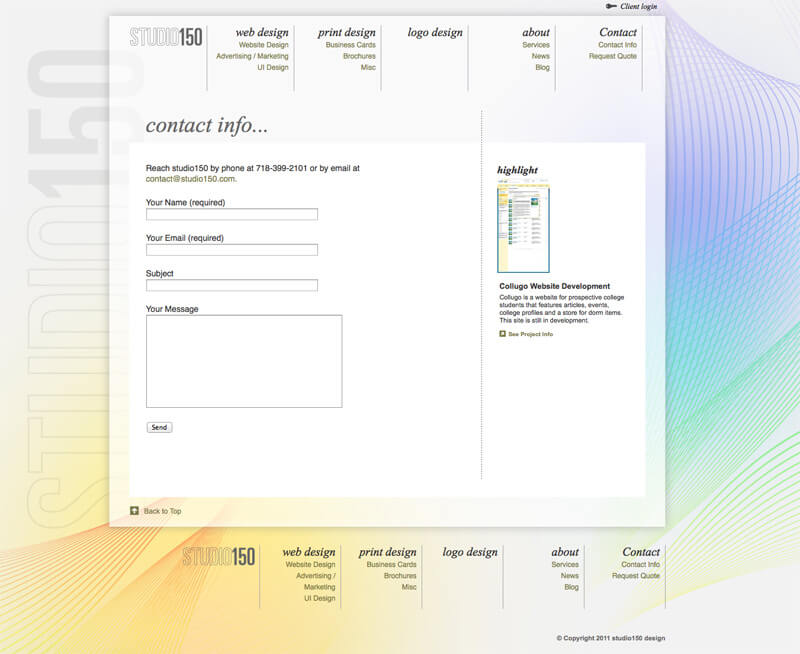Open Services link in the footer
The width and height of the screenshot is (800, 654).
[565, 565]
